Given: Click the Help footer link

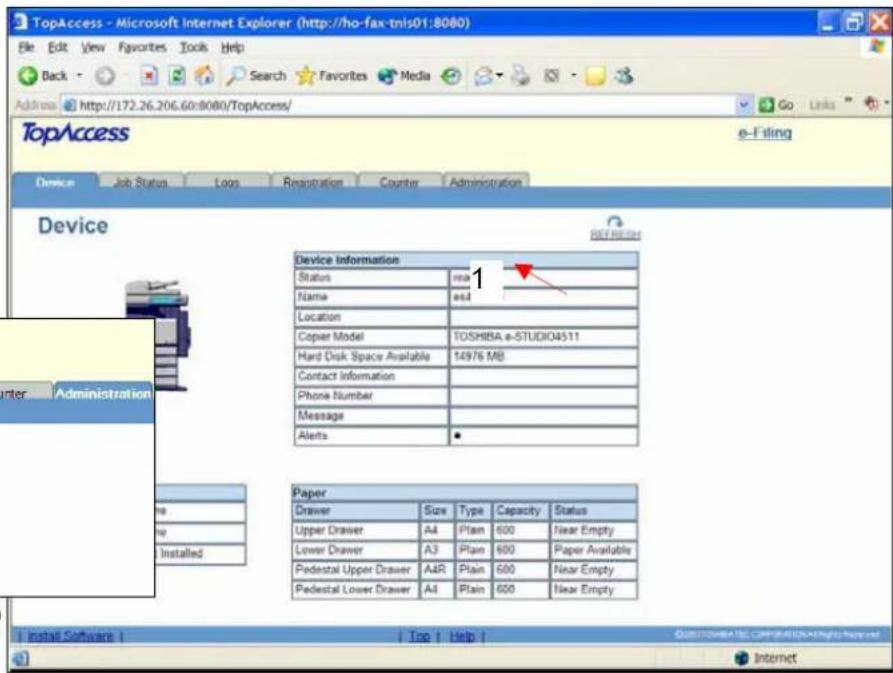Looking at the screenshot, I should point(462,636).
